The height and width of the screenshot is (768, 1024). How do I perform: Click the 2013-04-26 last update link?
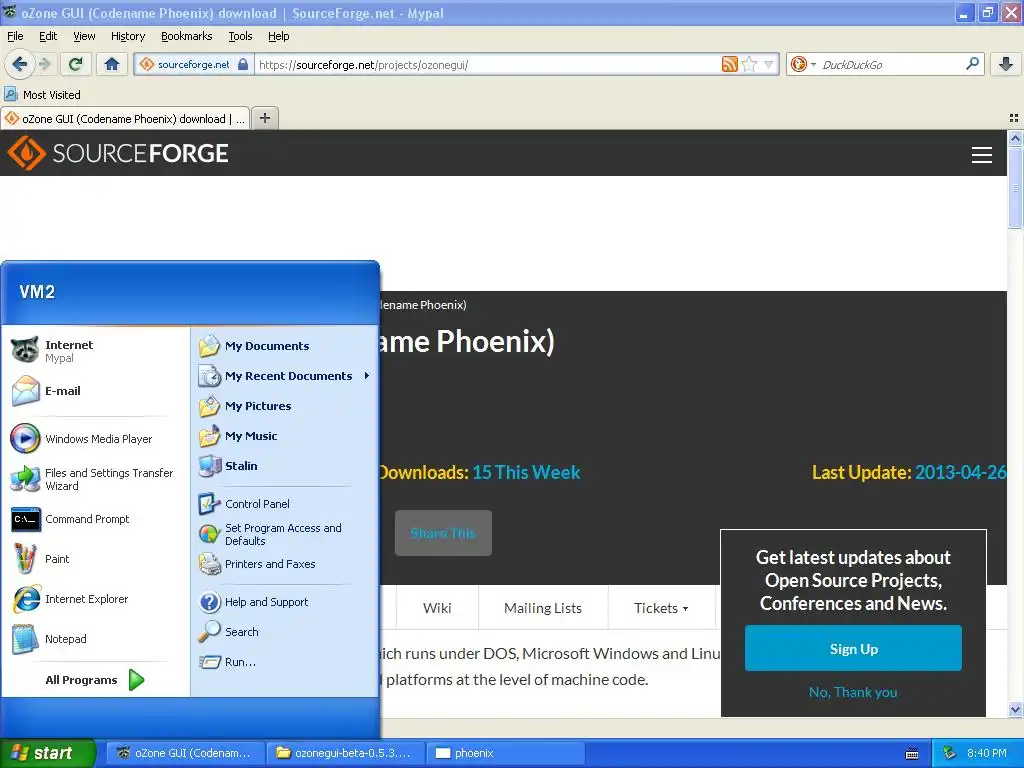click(960, 472)
